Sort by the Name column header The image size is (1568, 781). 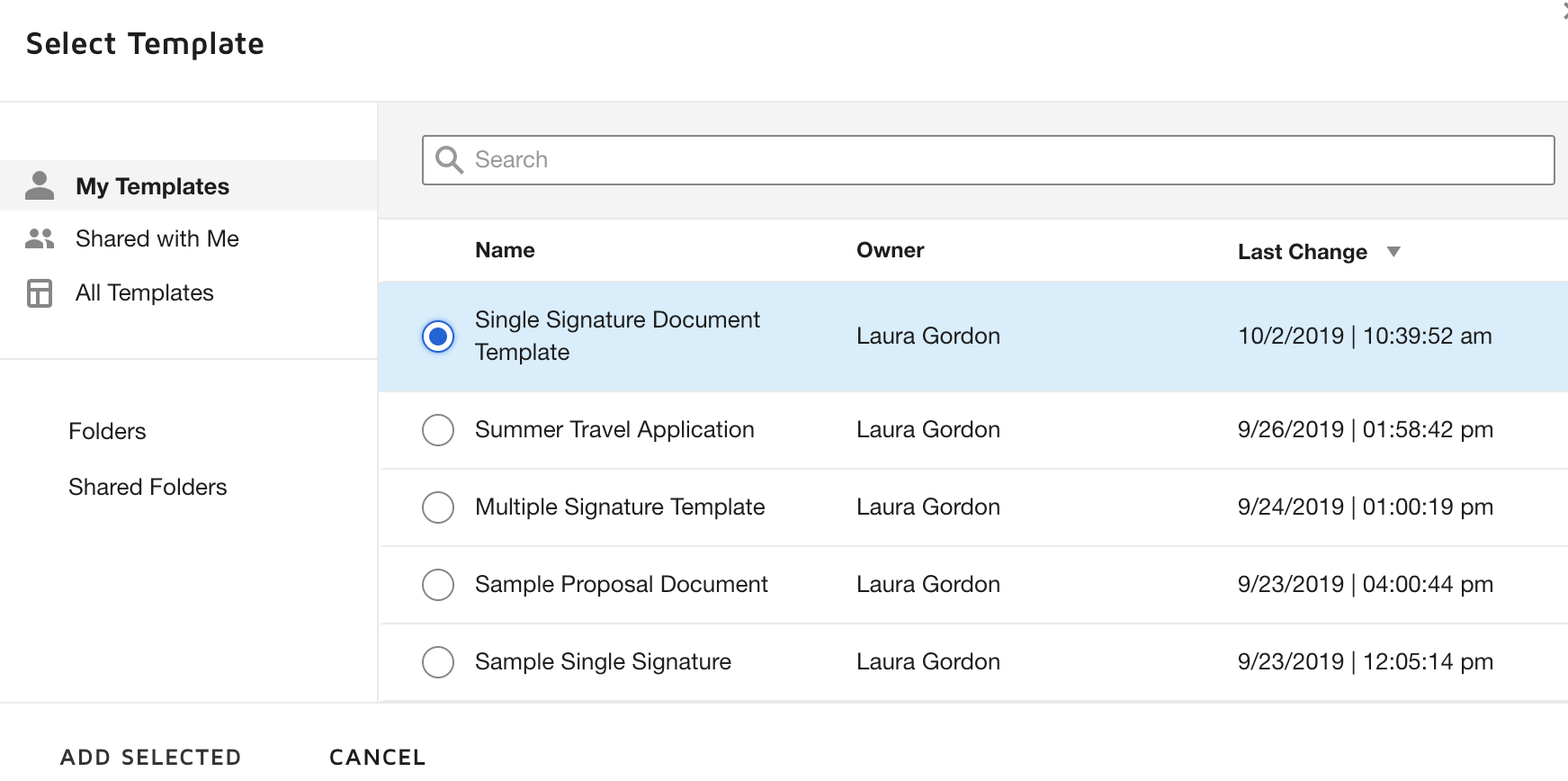505,250
